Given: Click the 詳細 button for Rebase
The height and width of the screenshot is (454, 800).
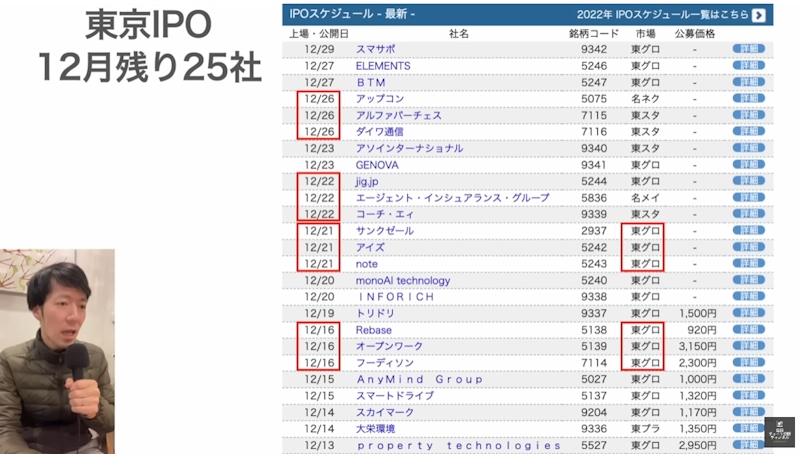Looking at the screenshot, I should pos(748,329).
